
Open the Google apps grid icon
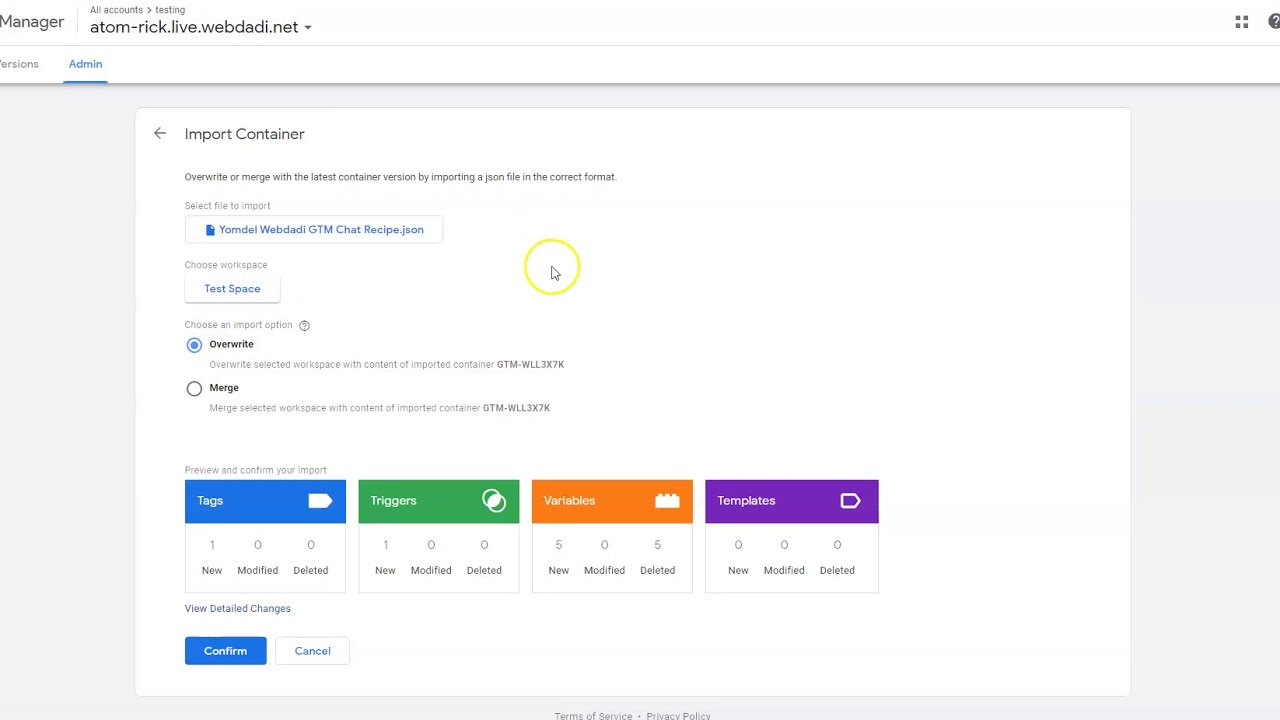(1242, 22)
